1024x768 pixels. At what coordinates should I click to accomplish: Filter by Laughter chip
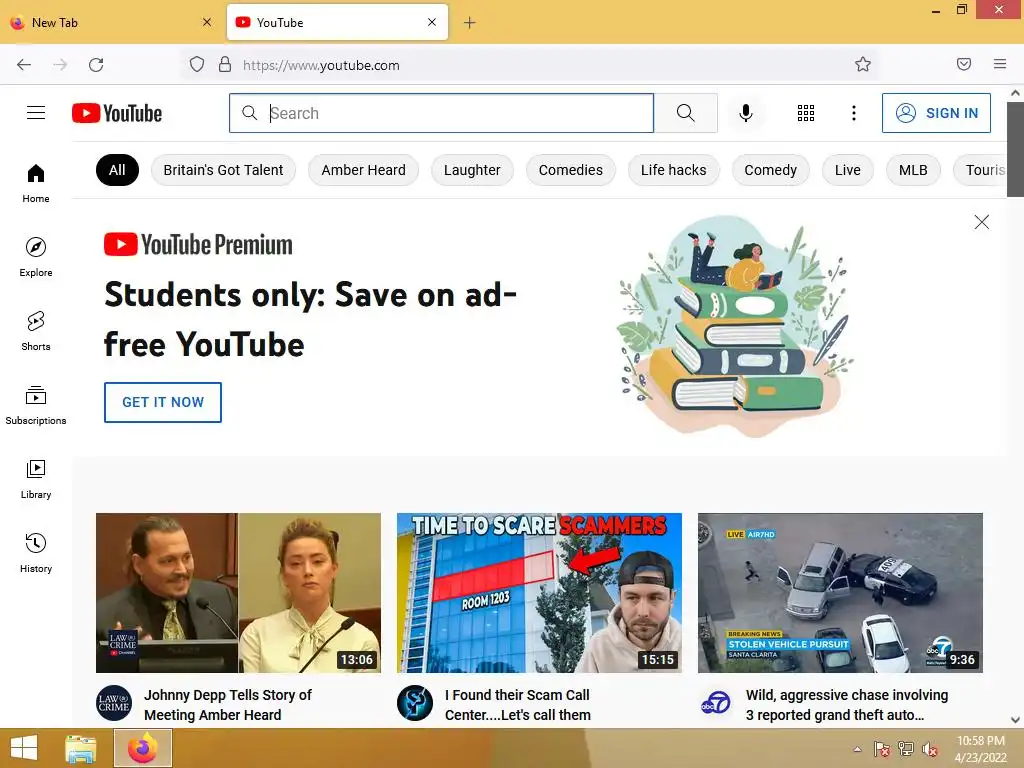[x=472, y=170]
